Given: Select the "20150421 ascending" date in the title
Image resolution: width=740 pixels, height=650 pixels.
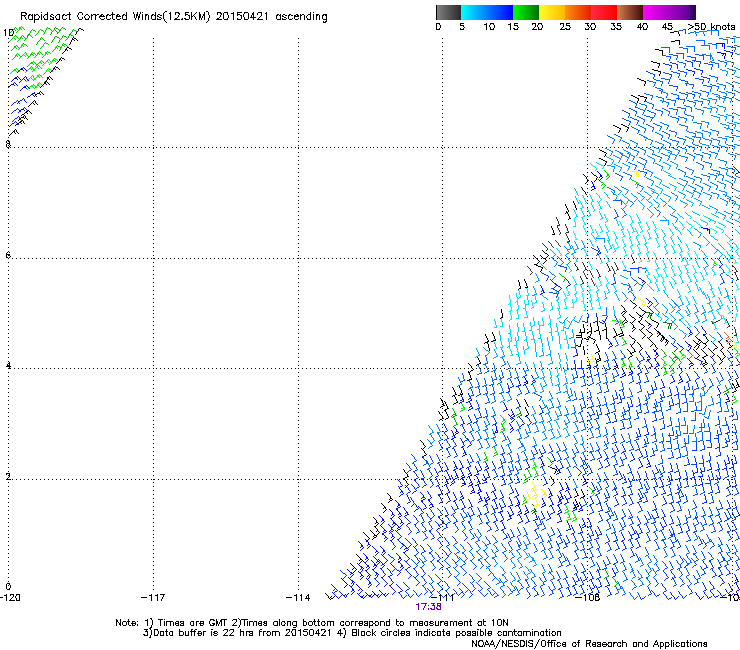Looking at the screenshot, I should [x=271, y=17].
